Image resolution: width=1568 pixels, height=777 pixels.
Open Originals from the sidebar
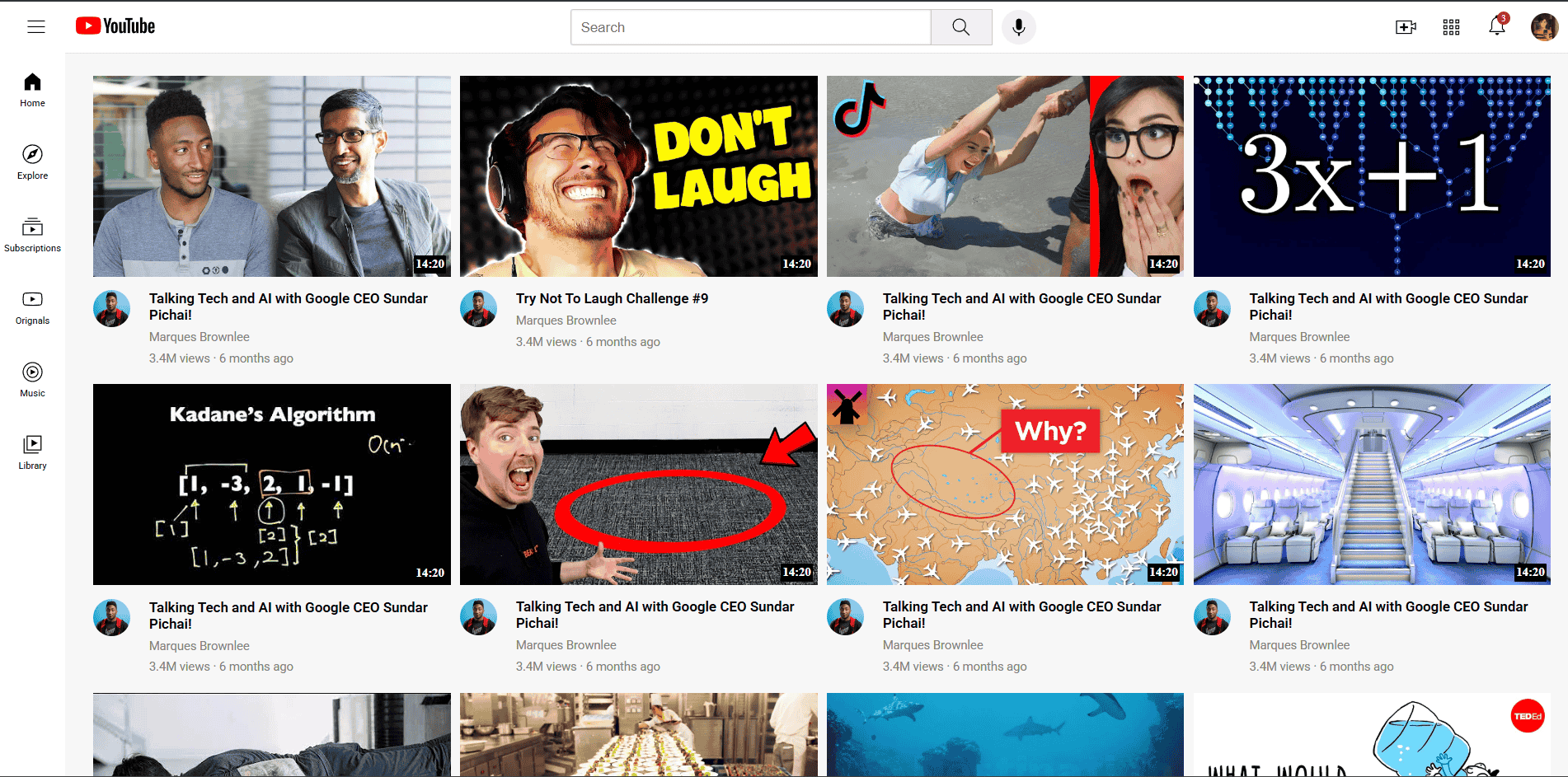click(32, 307)
